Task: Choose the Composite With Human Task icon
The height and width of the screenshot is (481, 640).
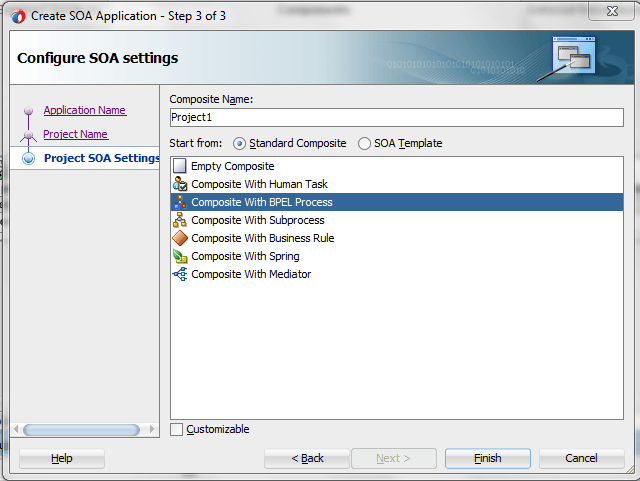Action: coord(180,184)
